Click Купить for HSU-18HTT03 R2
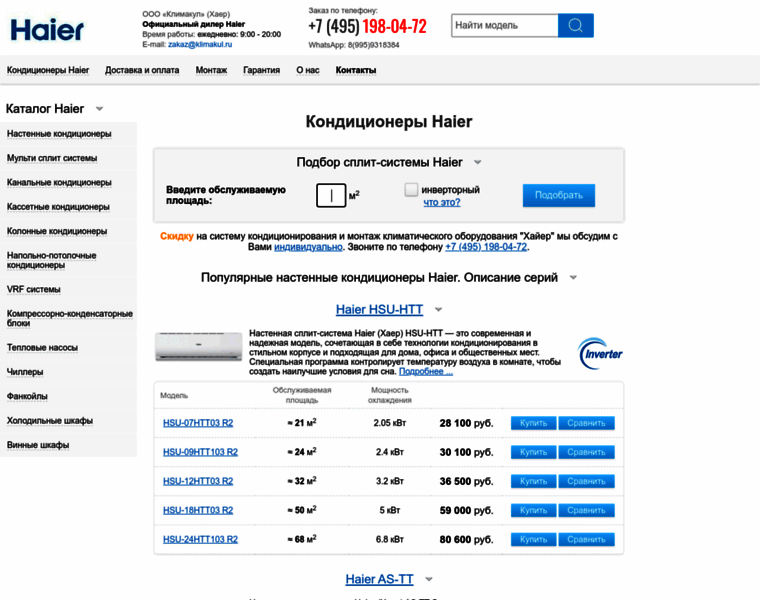Image resolution: width=760 pixels, height=600 pixels. pos(533,510)
